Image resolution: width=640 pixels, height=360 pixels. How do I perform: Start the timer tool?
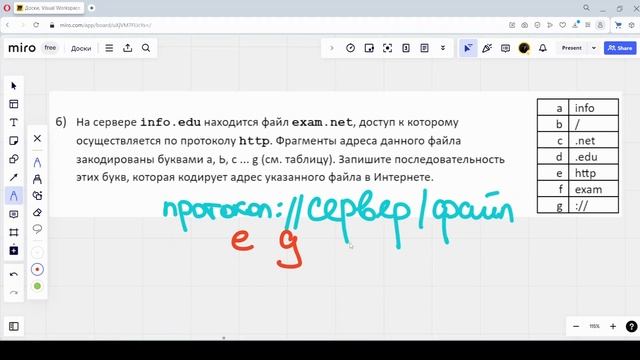(350, 48)
